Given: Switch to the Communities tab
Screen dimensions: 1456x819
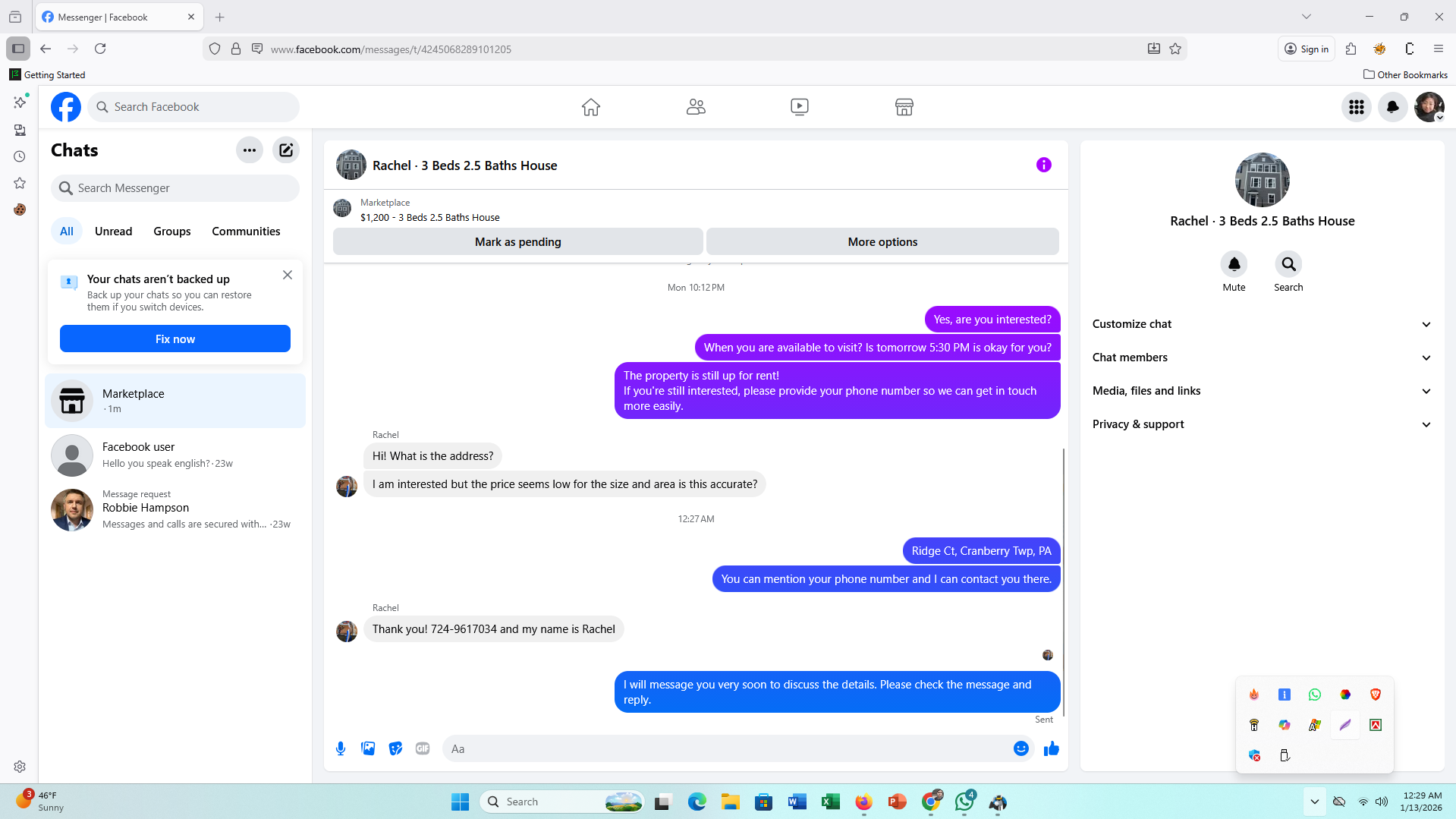Looking at the screenshot, I should [x=246, y=232].
